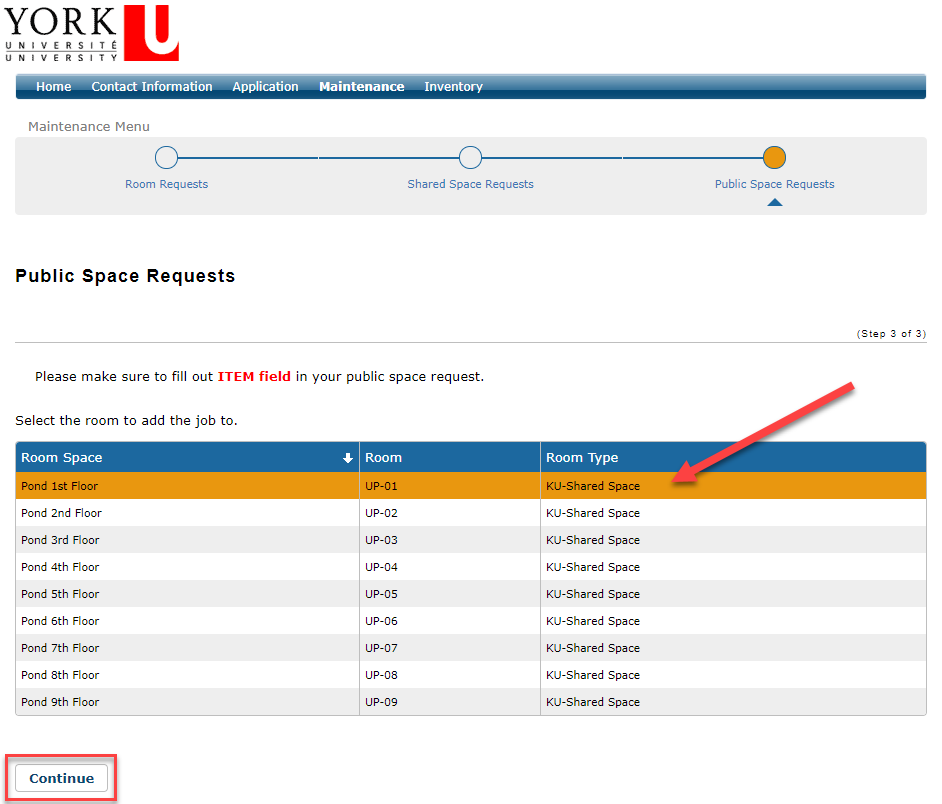This screenshot has width=942, height=804.
Task: Click the UP-03 room cell
Action: point(450,540)
